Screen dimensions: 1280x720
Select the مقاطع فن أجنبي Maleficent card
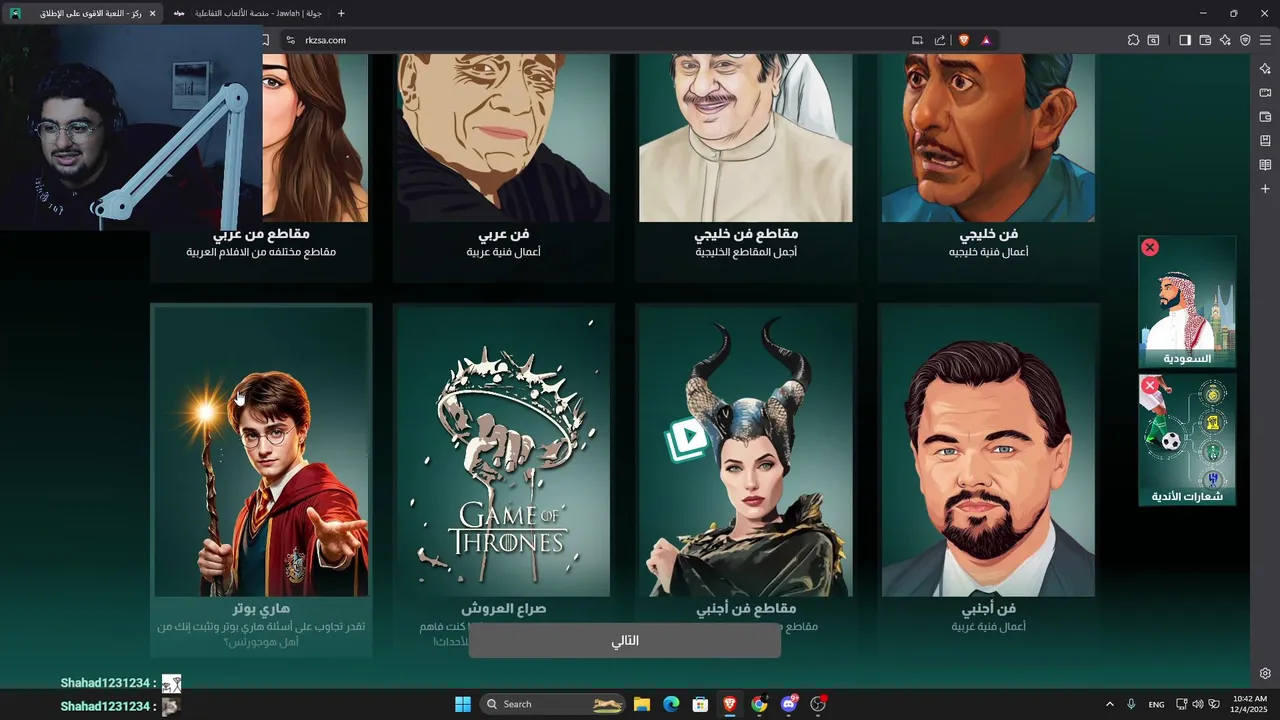click(x=746, y=480)
